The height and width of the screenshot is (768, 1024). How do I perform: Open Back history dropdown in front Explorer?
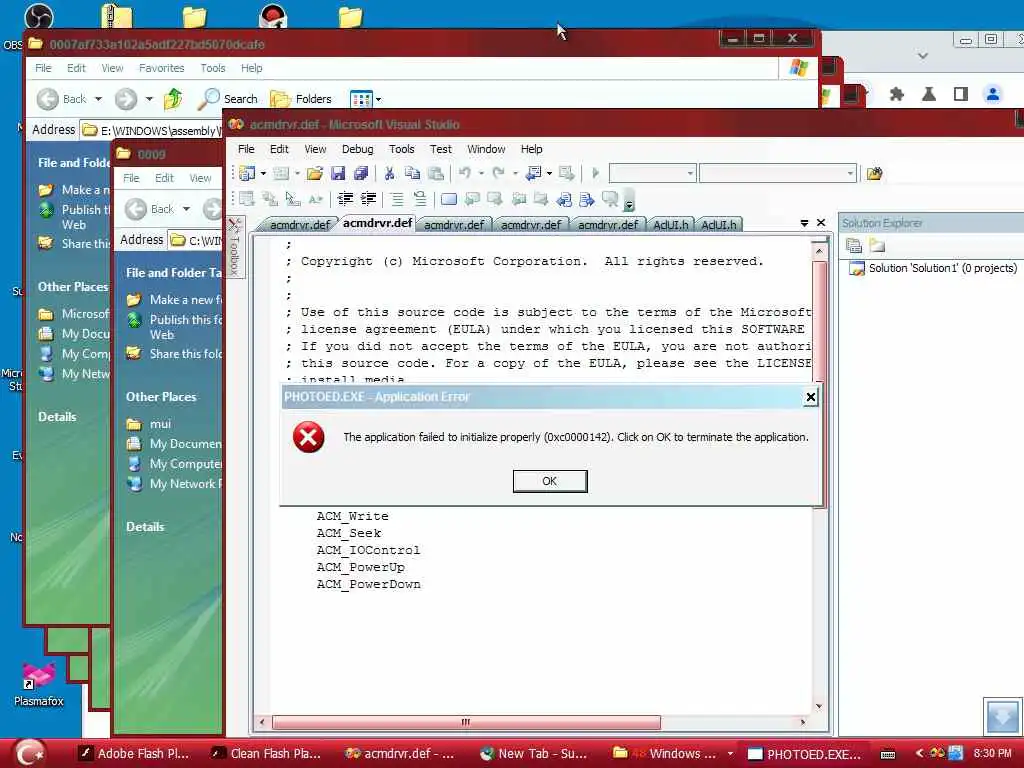click(99, 99)
